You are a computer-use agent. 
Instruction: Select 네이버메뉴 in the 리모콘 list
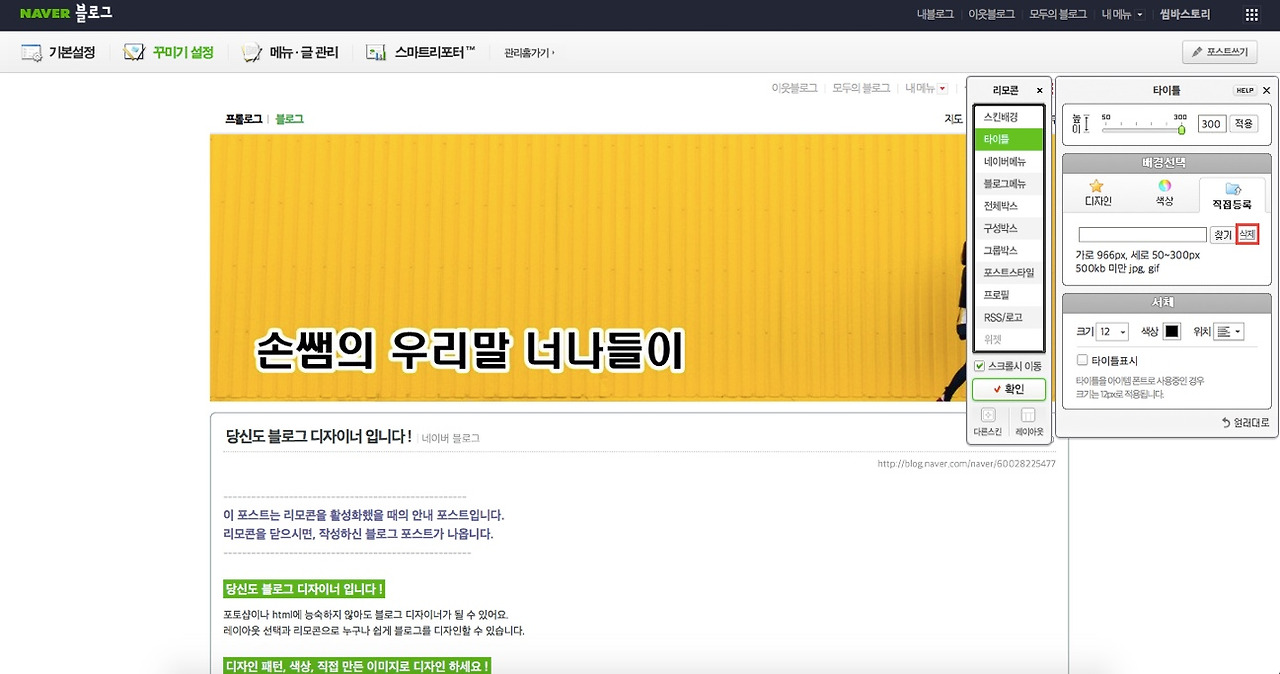click(x=1008, y=161)
